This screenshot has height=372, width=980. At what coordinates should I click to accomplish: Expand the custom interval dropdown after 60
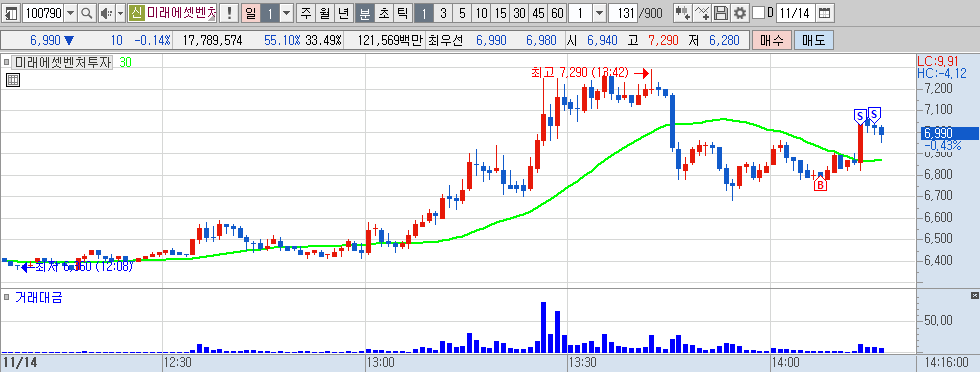coord(599,13)
